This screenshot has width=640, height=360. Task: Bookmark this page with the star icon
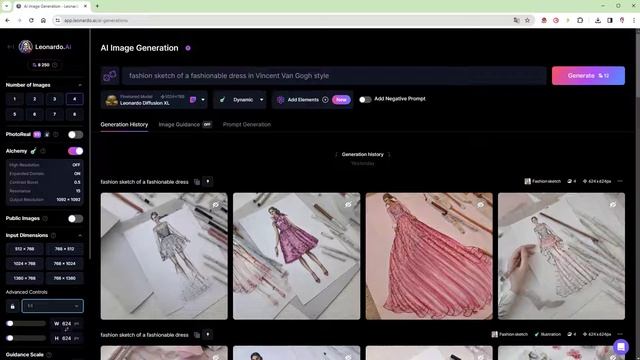527,20
